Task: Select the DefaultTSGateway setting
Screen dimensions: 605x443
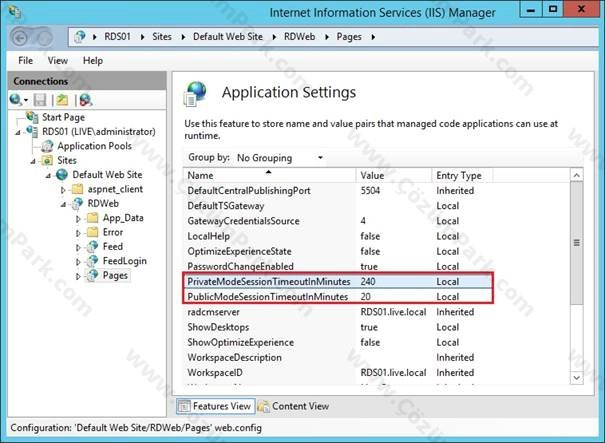Action: [x=338, y=206]
